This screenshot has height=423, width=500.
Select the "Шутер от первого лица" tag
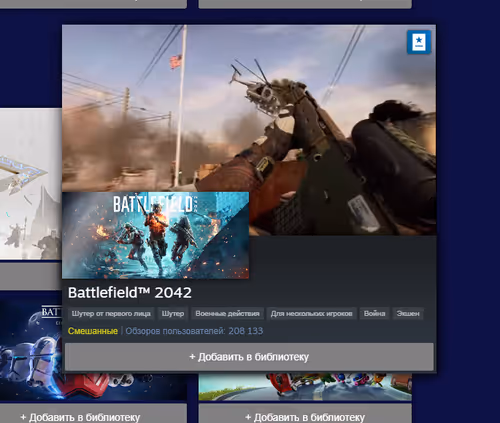point(111,314)
